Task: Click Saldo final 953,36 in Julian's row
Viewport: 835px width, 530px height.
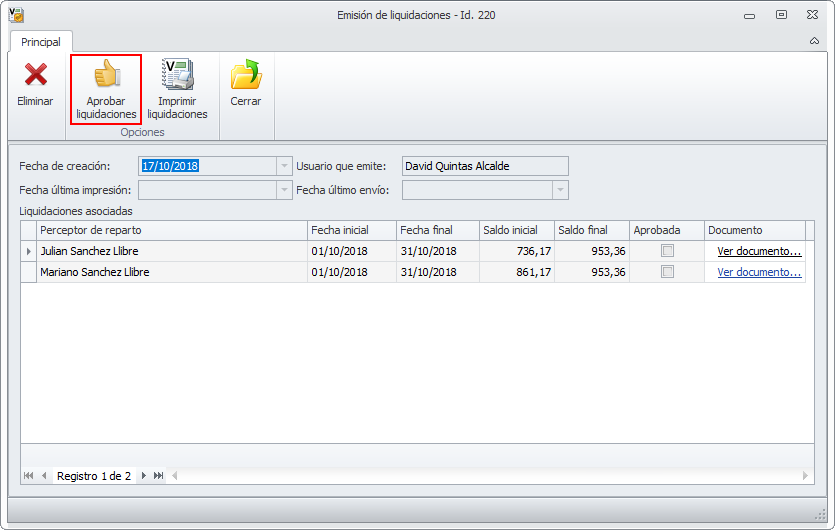Action: 592,251
